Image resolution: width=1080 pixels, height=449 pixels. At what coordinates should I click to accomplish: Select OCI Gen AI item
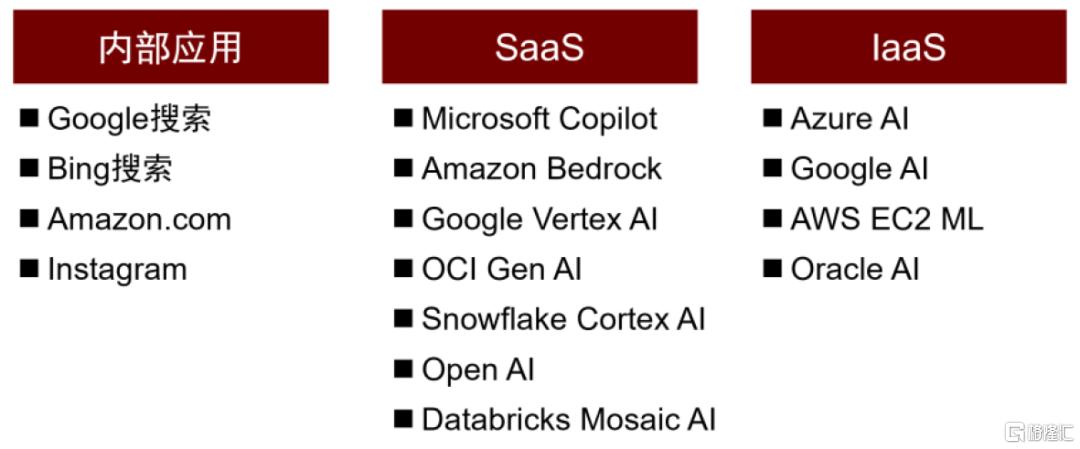tap(501, 269)
